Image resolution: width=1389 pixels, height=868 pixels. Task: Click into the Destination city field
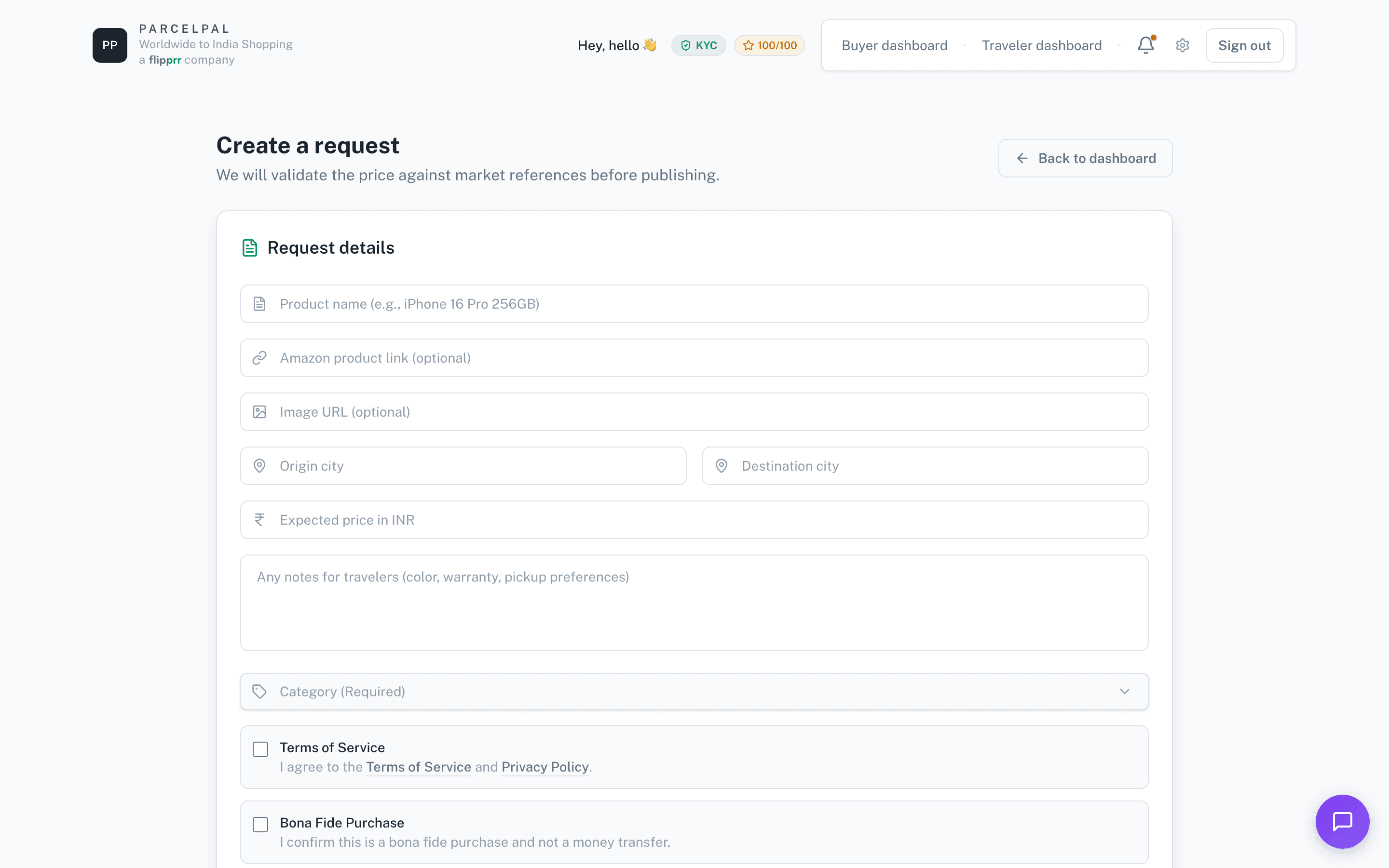pyautogui.click(x=925, y=465)
